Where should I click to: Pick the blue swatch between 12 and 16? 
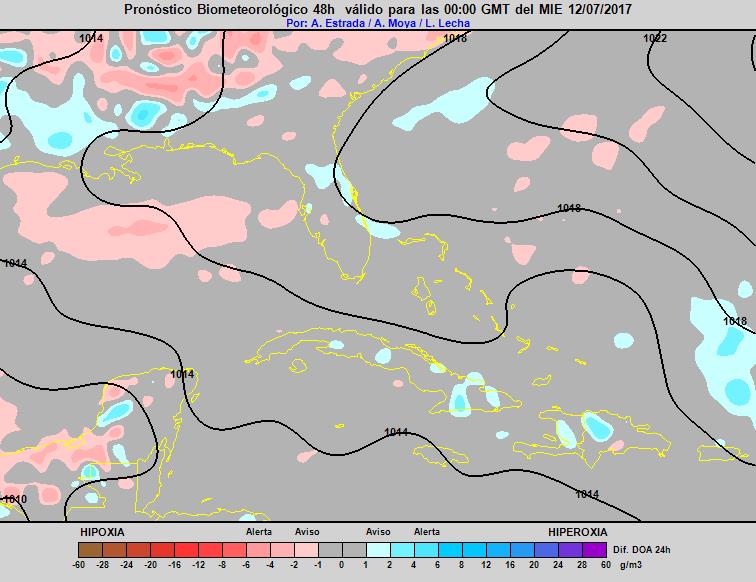pos(499,550)
